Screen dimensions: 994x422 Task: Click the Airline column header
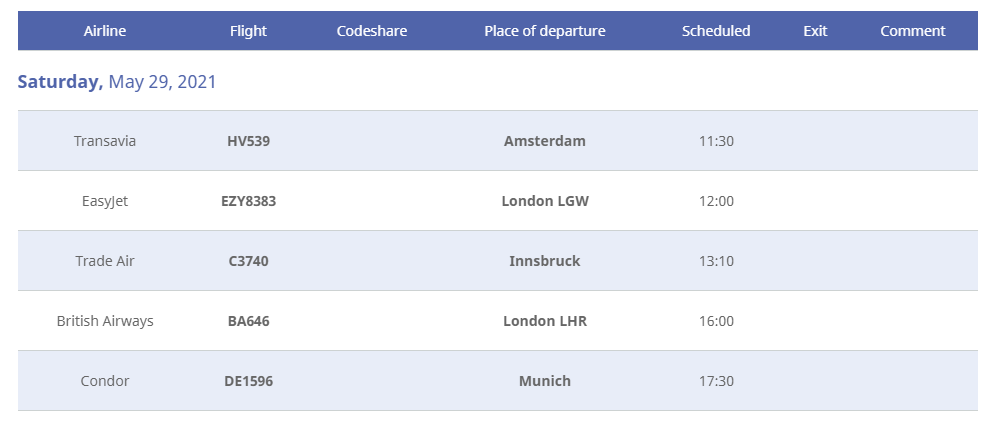[105, 31]
